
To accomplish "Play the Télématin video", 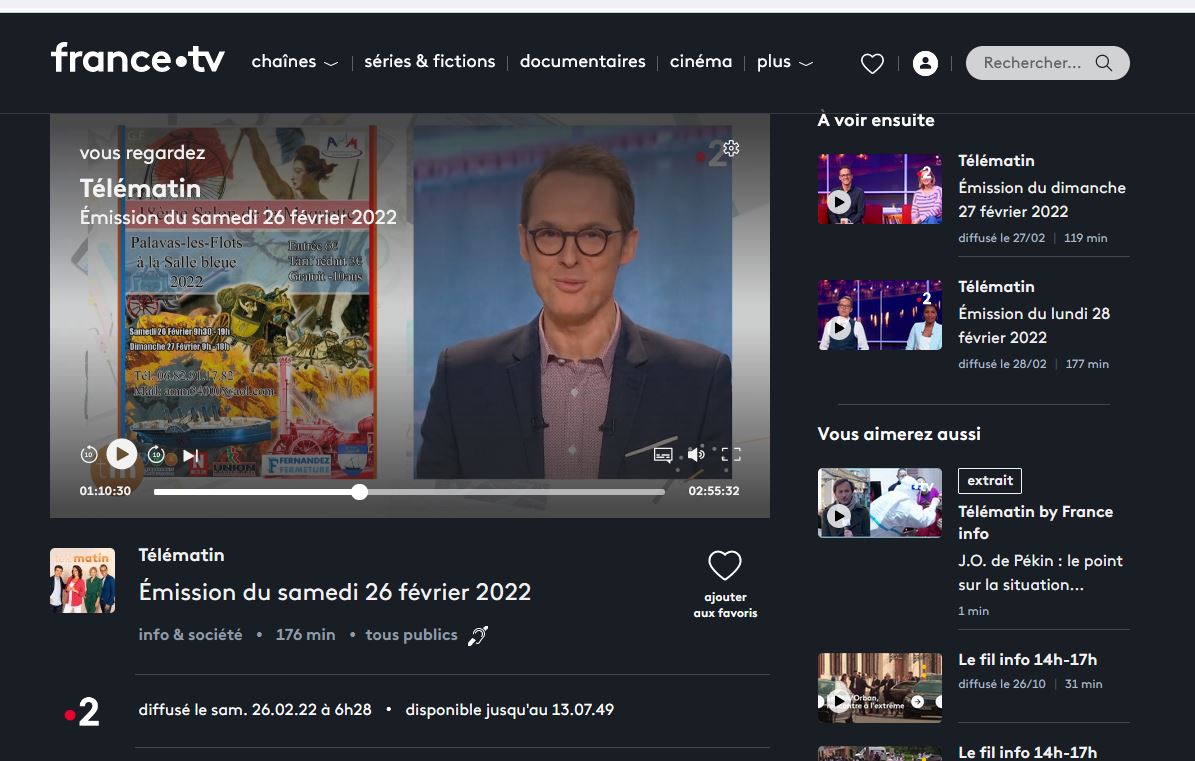I will pos(122,455).
